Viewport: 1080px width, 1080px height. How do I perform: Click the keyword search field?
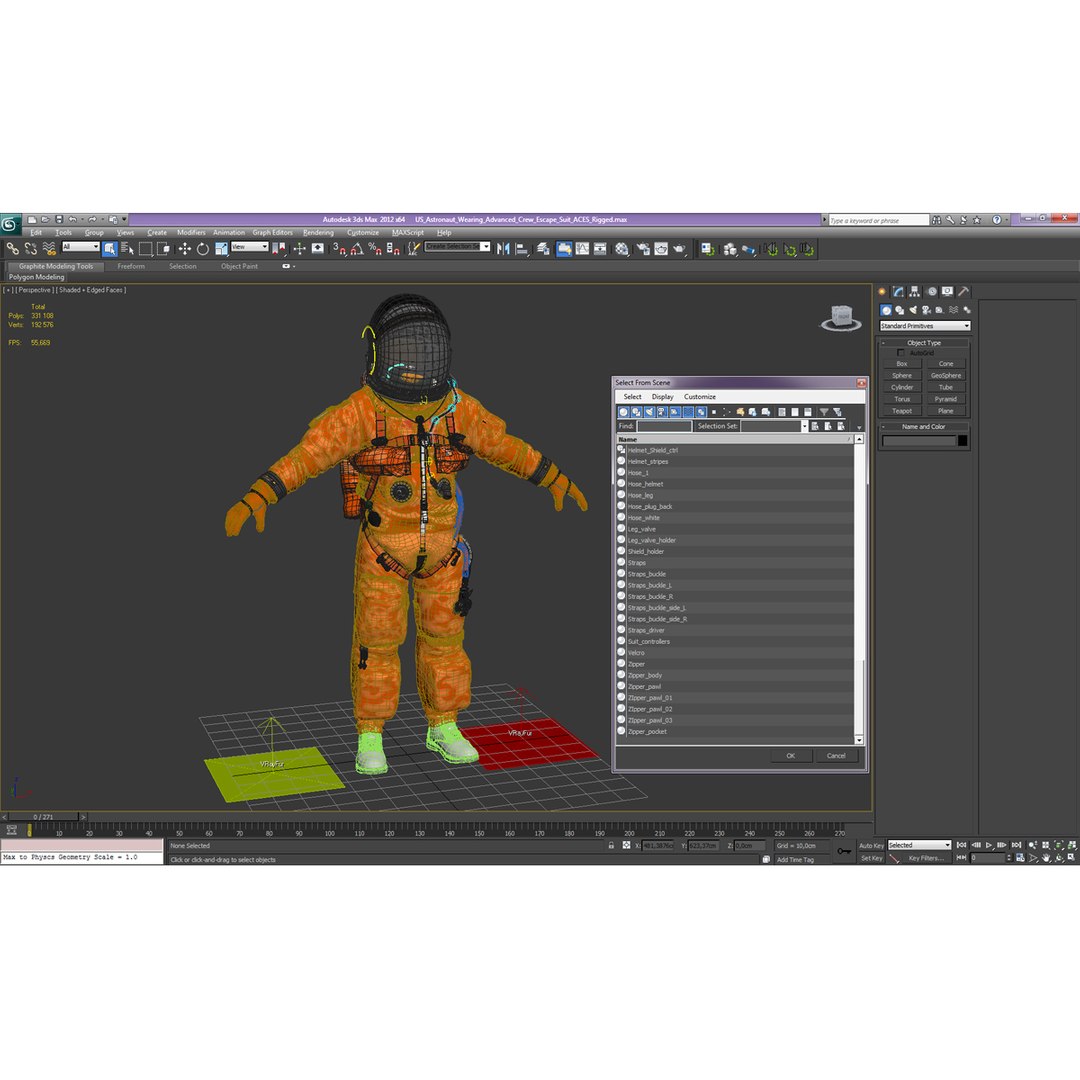pyautogui.click(x=879, y=220)
